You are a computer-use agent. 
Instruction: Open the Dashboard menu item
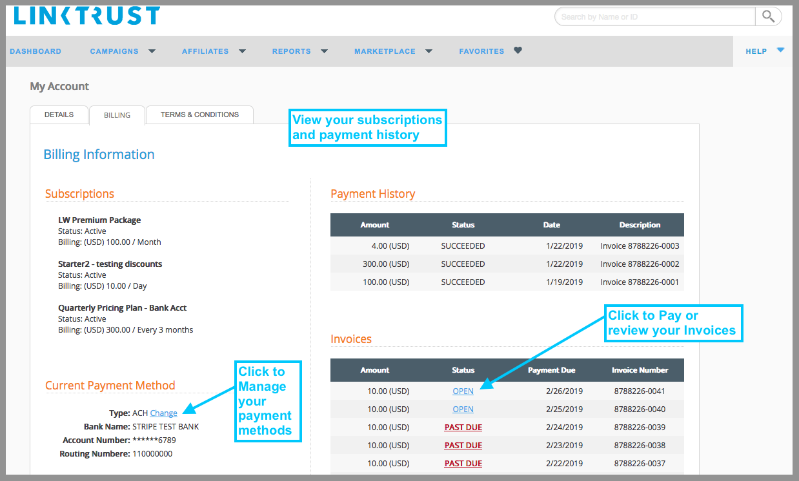click(x=35, y=51)
